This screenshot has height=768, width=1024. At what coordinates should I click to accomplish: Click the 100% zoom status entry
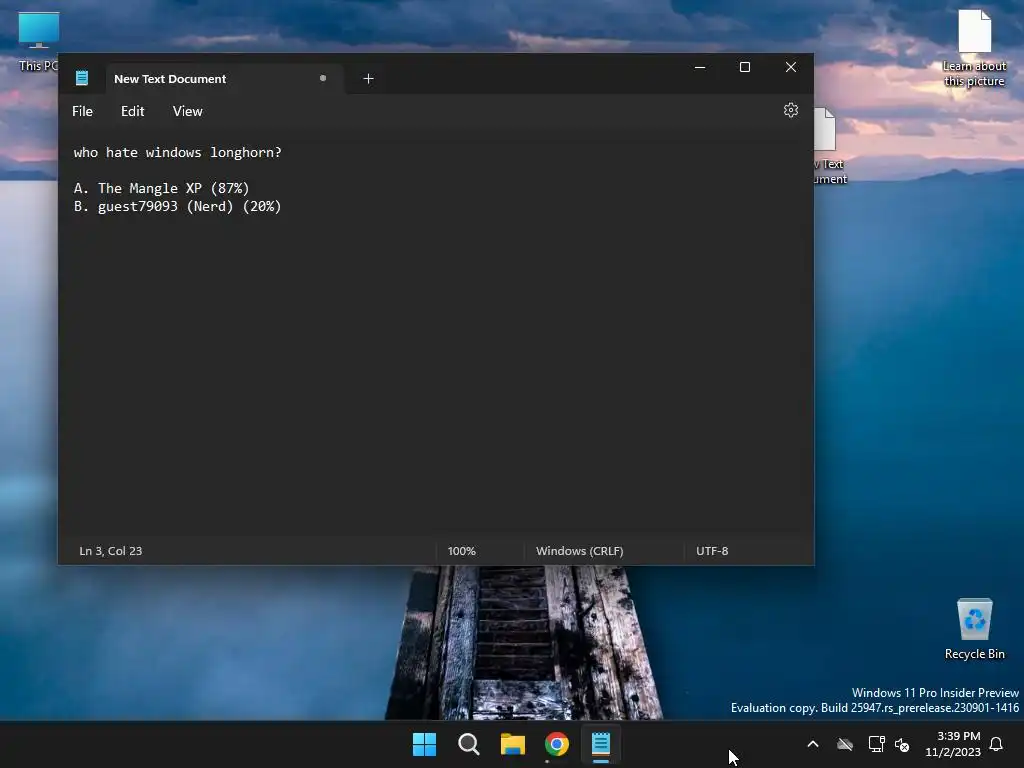[462, 551]
